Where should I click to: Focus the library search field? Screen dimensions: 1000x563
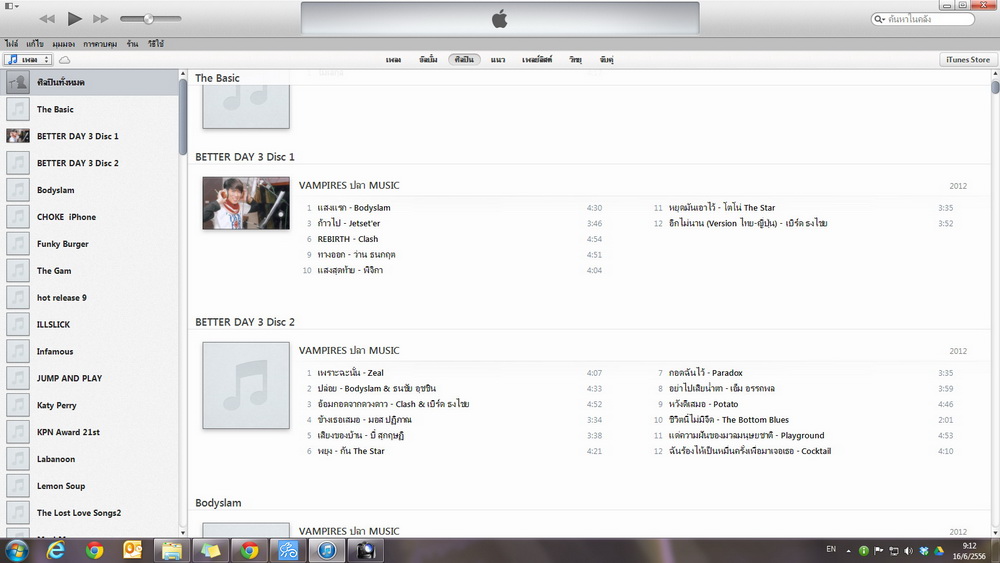tap(922, 19)
